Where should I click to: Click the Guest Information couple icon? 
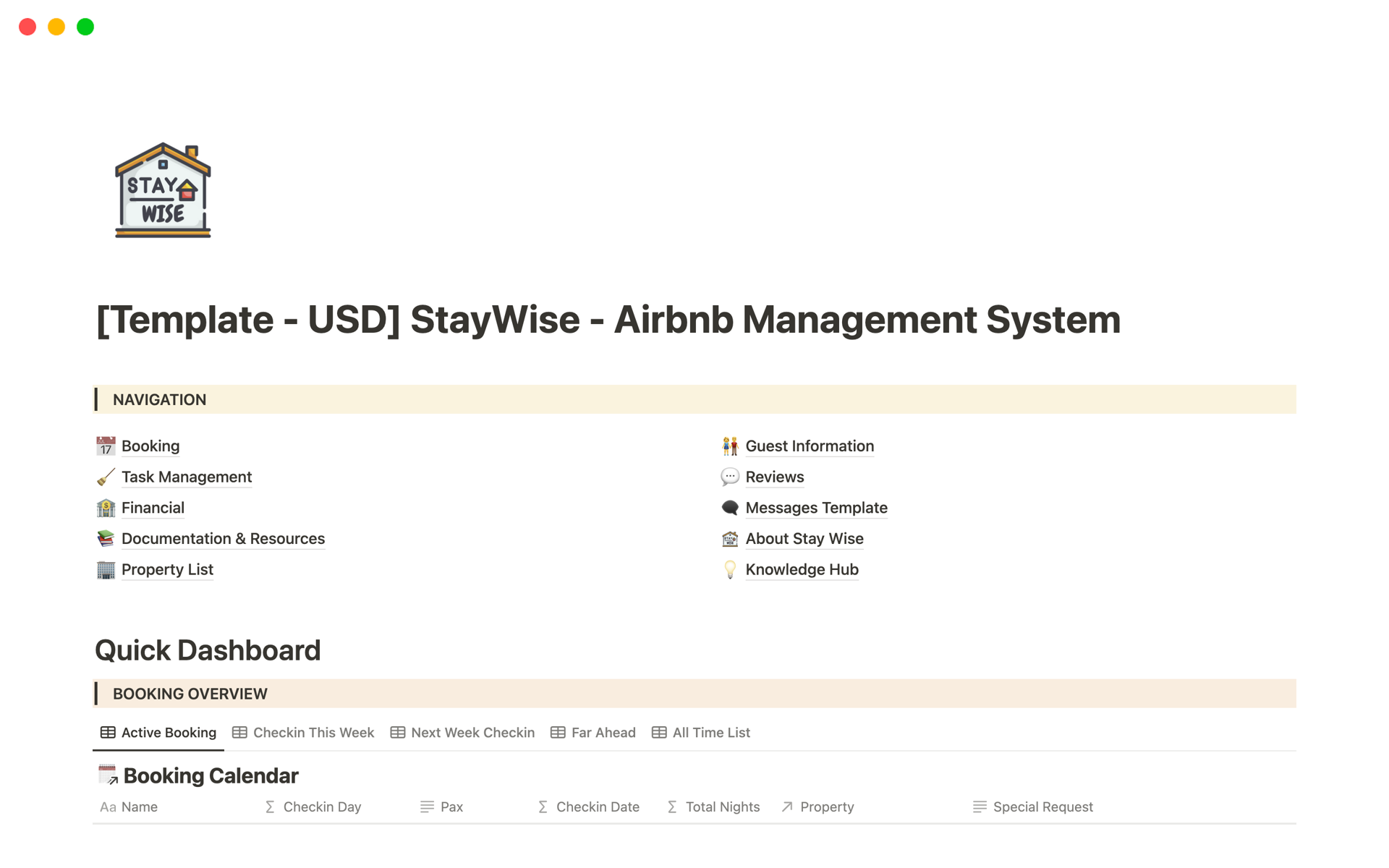730,446
